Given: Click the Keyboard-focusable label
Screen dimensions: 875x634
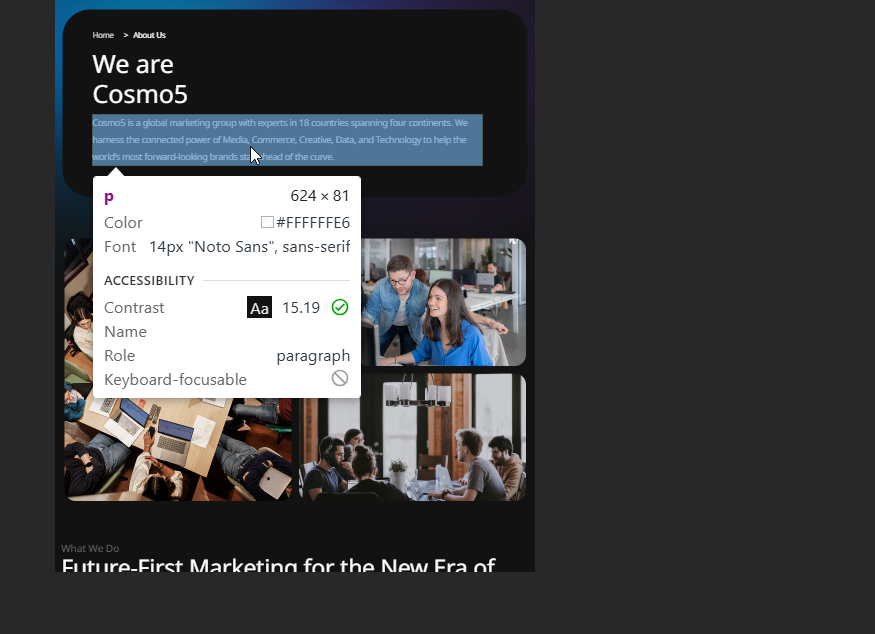Looking at the screenshot, I should (x=175, y=380).
